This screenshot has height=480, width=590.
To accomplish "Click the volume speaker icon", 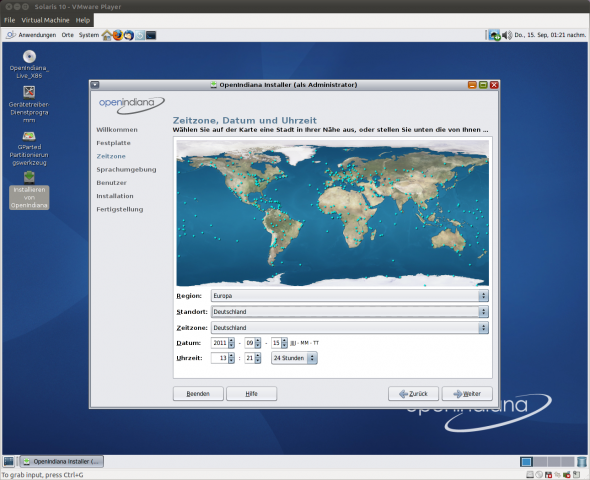I will [507, 35].
